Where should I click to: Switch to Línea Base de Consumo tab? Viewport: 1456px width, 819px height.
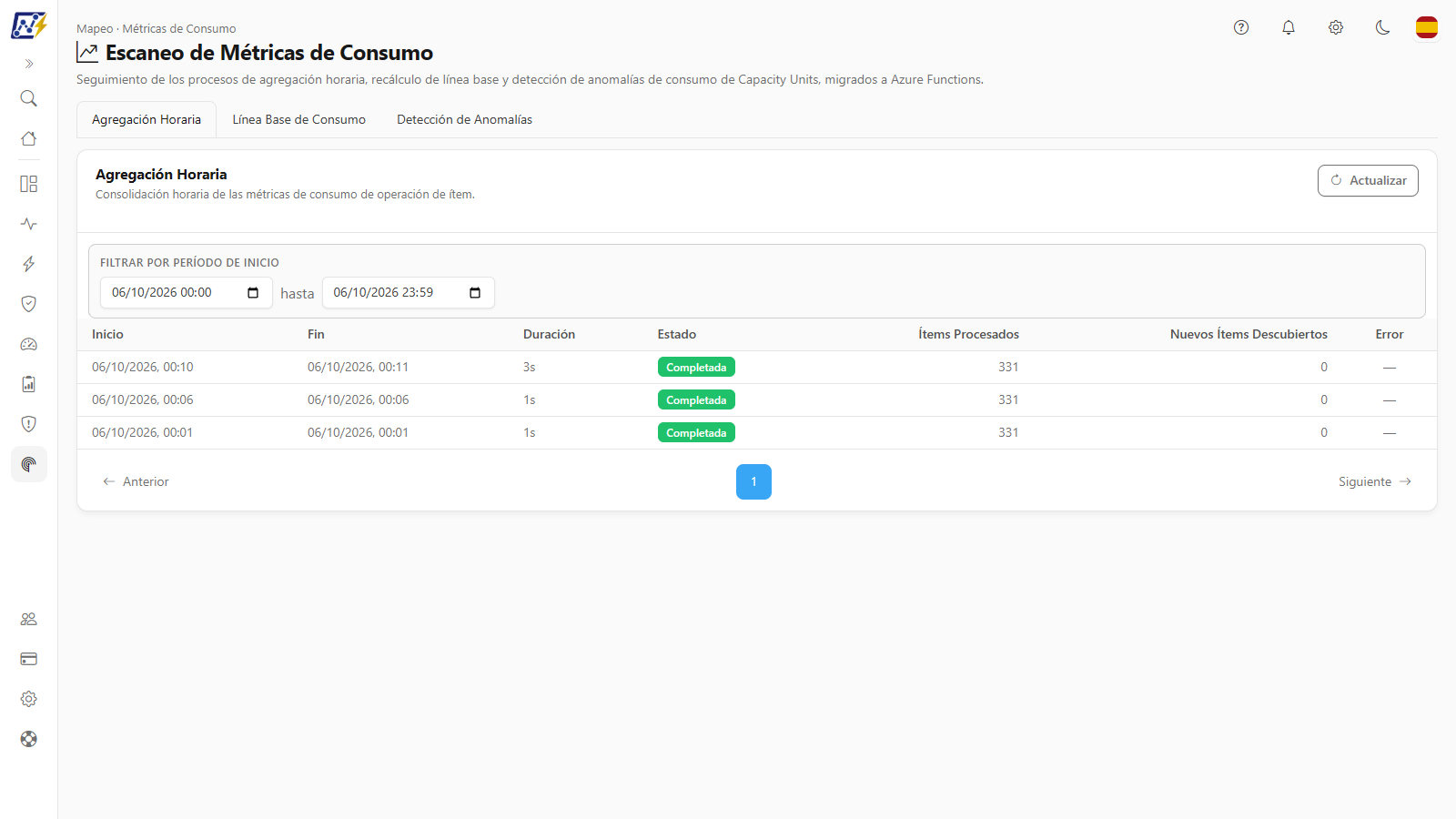click(x=299, y=119)
